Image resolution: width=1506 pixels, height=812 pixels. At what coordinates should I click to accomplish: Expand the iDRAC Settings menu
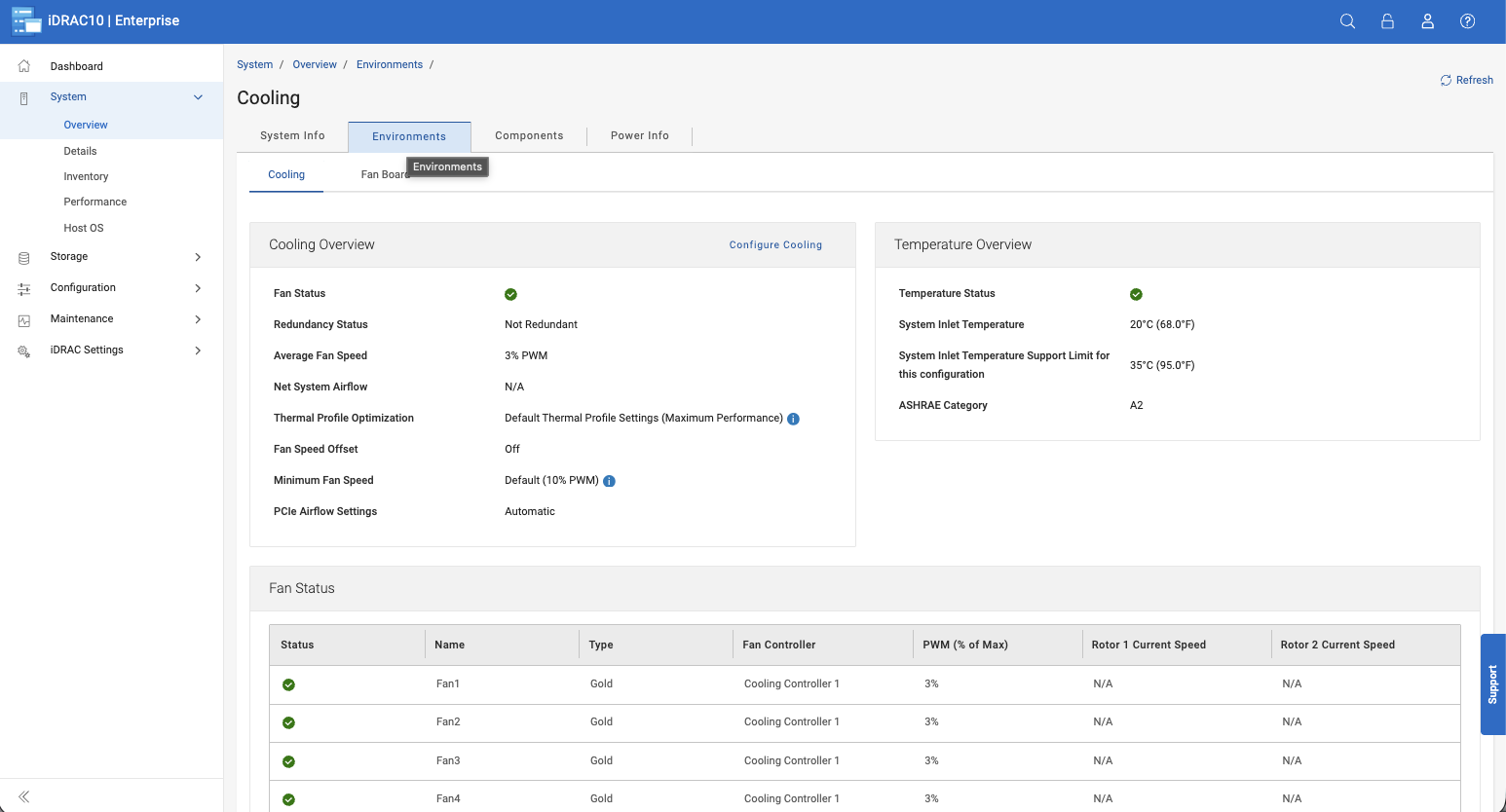198,351
